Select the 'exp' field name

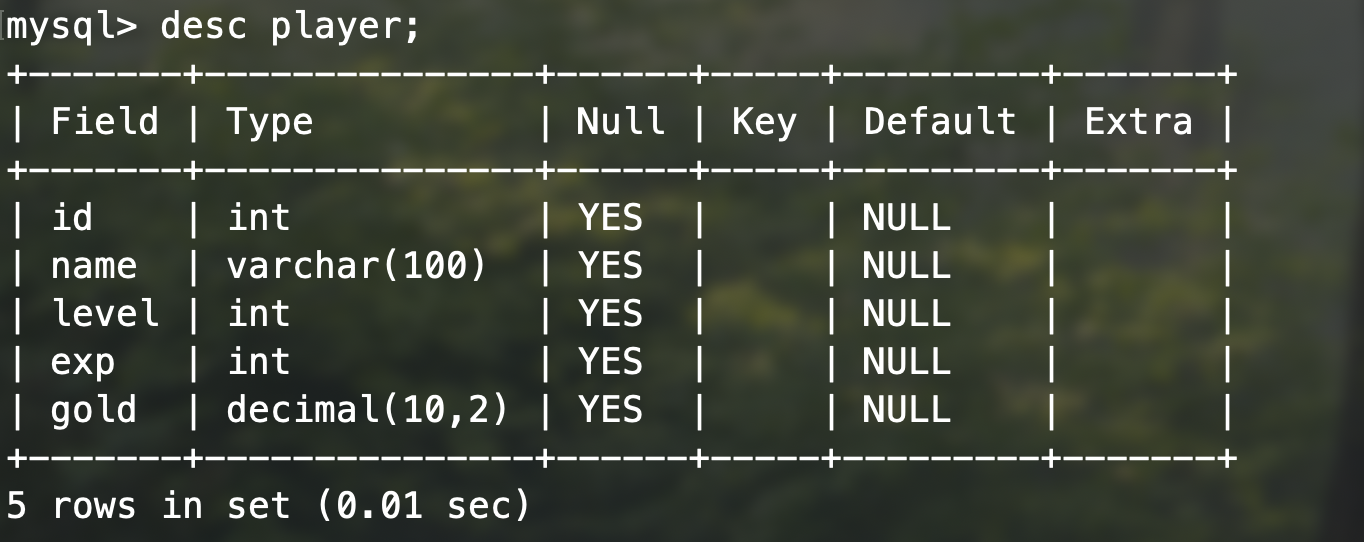82,363
